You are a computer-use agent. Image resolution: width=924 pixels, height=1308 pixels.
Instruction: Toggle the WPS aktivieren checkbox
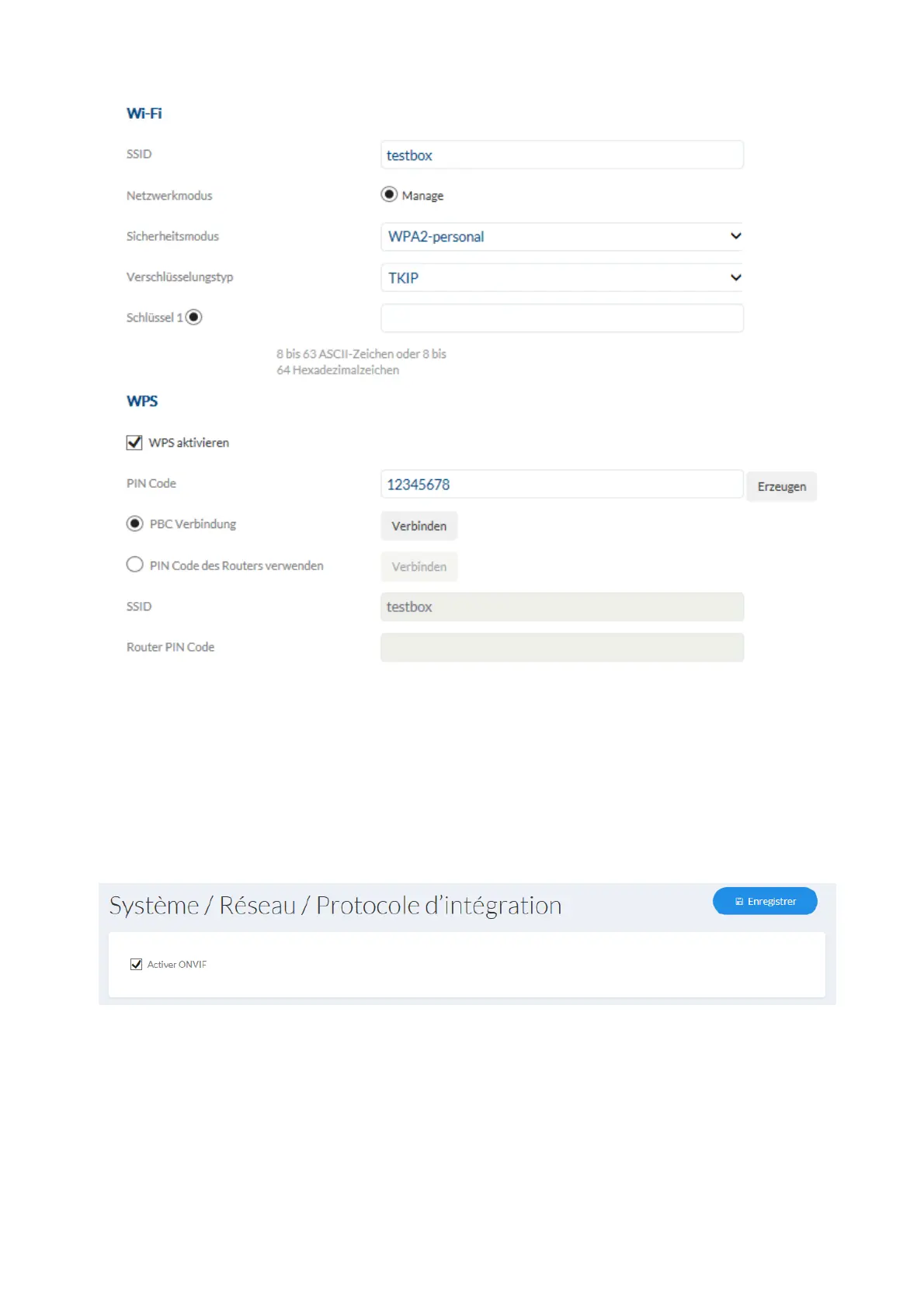(134, 443)
